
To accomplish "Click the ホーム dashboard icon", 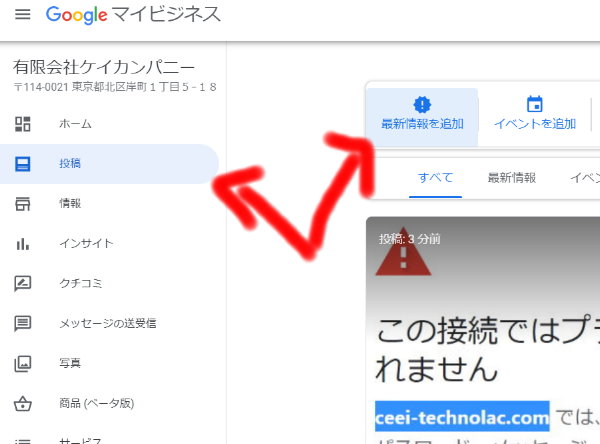I will point(23,124).
